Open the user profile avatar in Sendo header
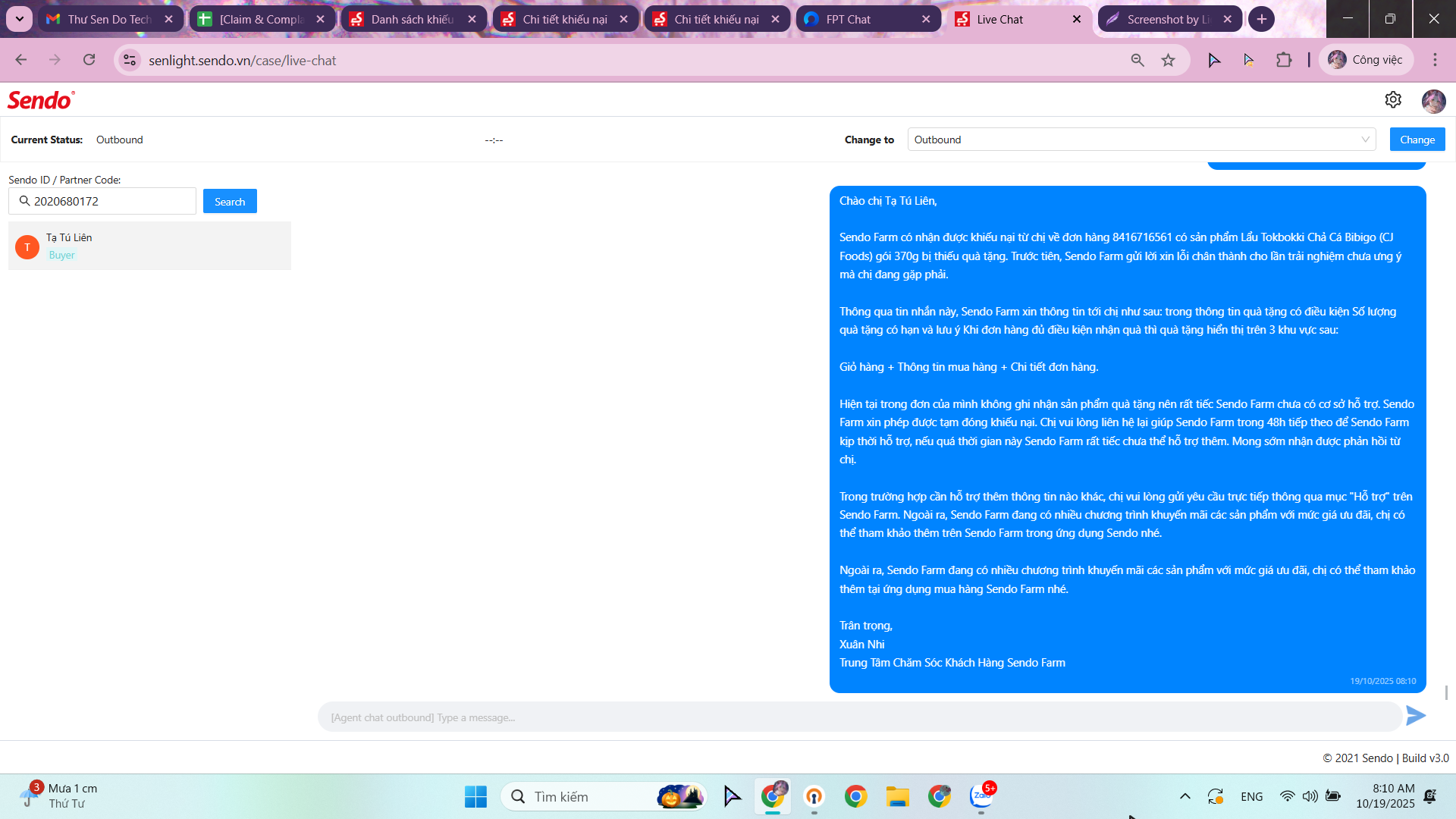 (x=1433, y=101)
